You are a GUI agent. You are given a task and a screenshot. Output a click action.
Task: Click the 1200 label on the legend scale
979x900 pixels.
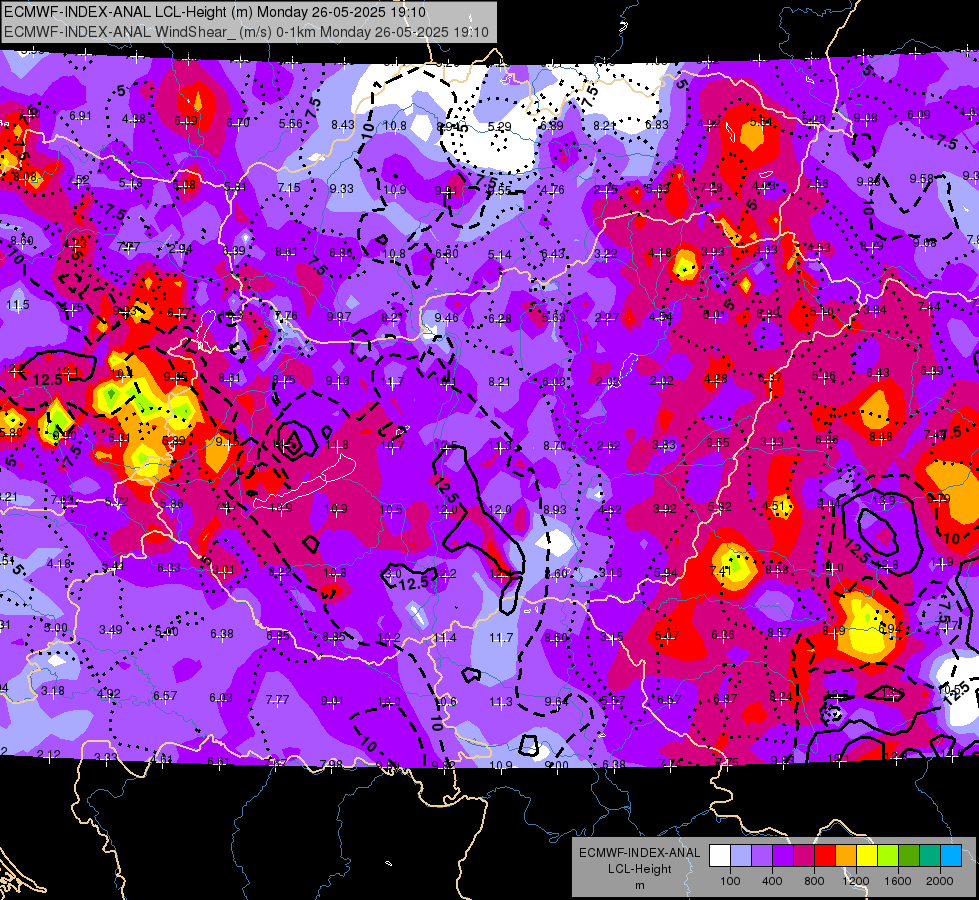tap(855, 881)
